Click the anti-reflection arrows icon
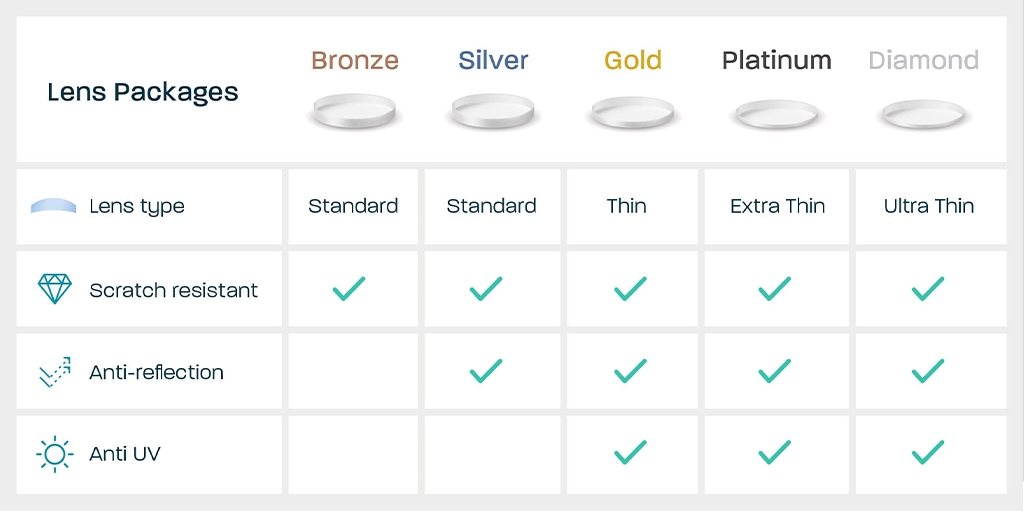 (x=54, y=372)
